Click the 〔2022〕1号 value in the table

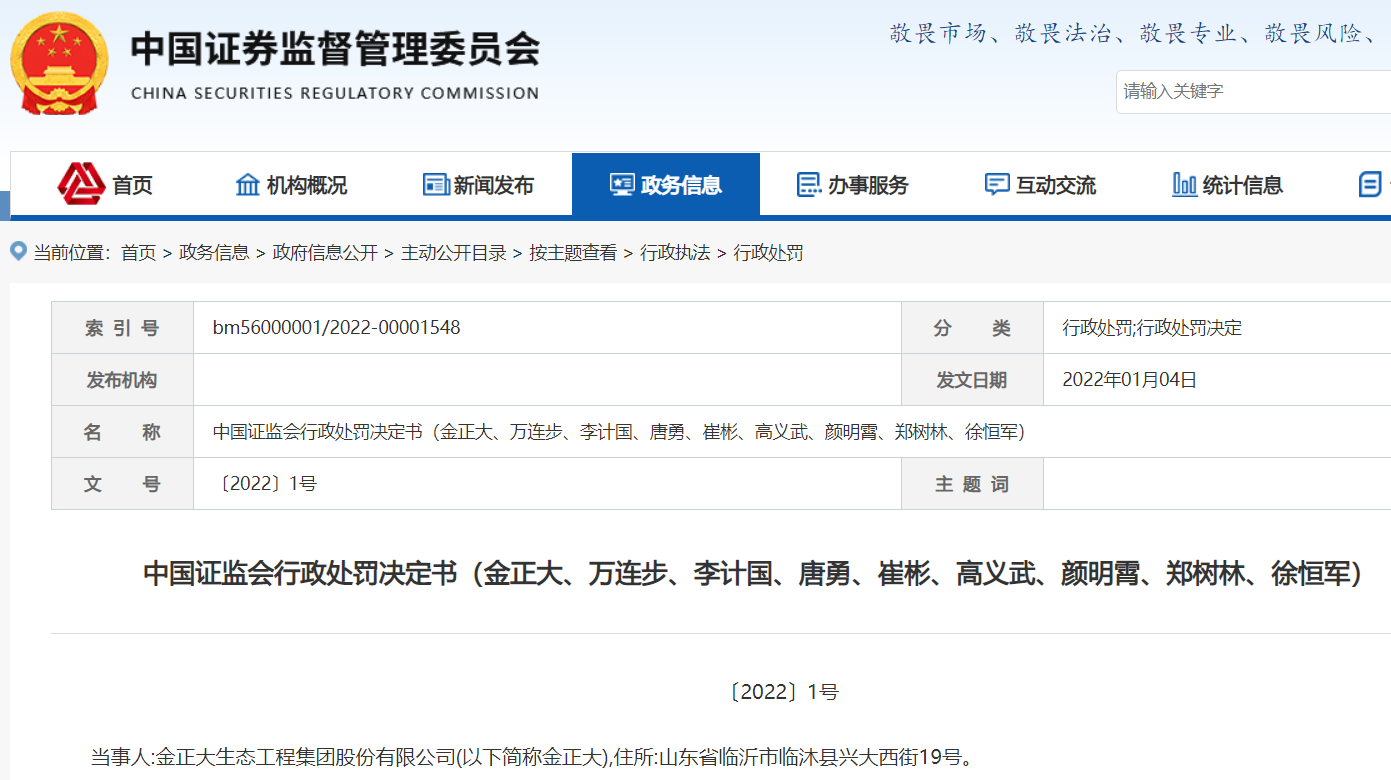click(x=266, y=484)
